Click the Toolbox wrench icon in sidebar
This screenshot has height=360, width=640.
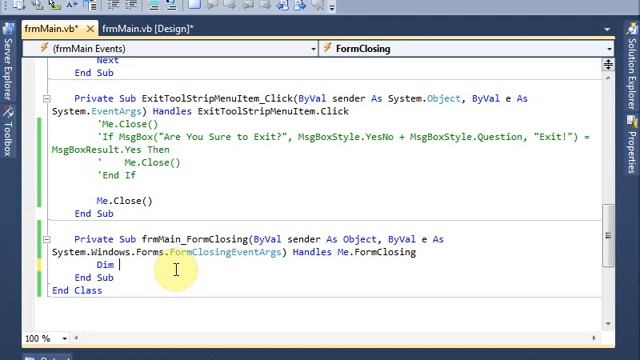8,112
